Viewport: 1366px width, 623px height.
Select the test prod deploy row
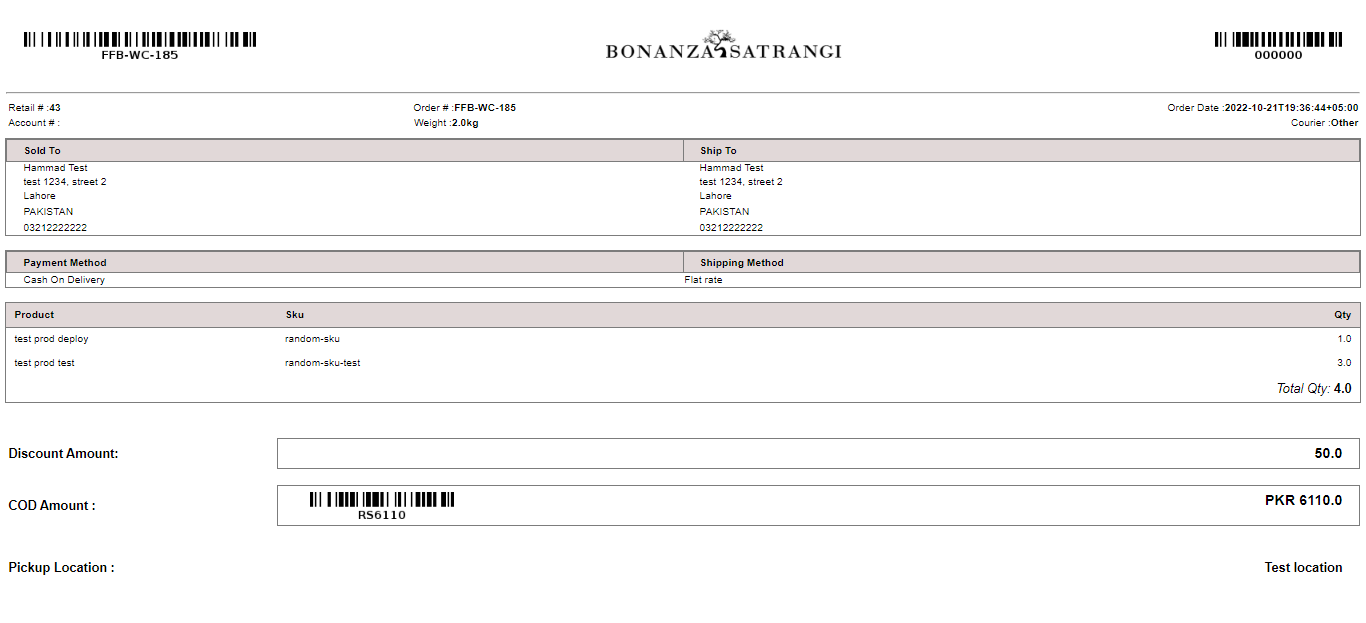point(52,339)
